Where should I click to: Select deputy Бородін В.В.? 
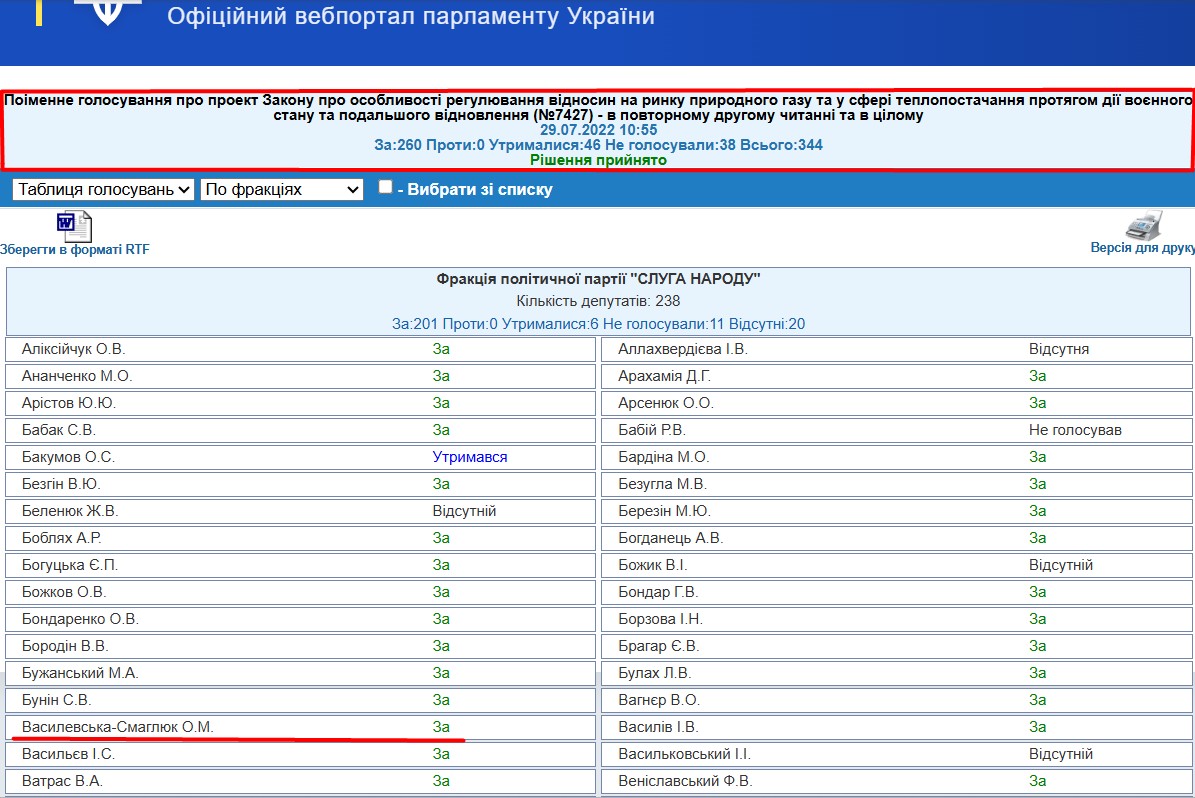[65, 646]
